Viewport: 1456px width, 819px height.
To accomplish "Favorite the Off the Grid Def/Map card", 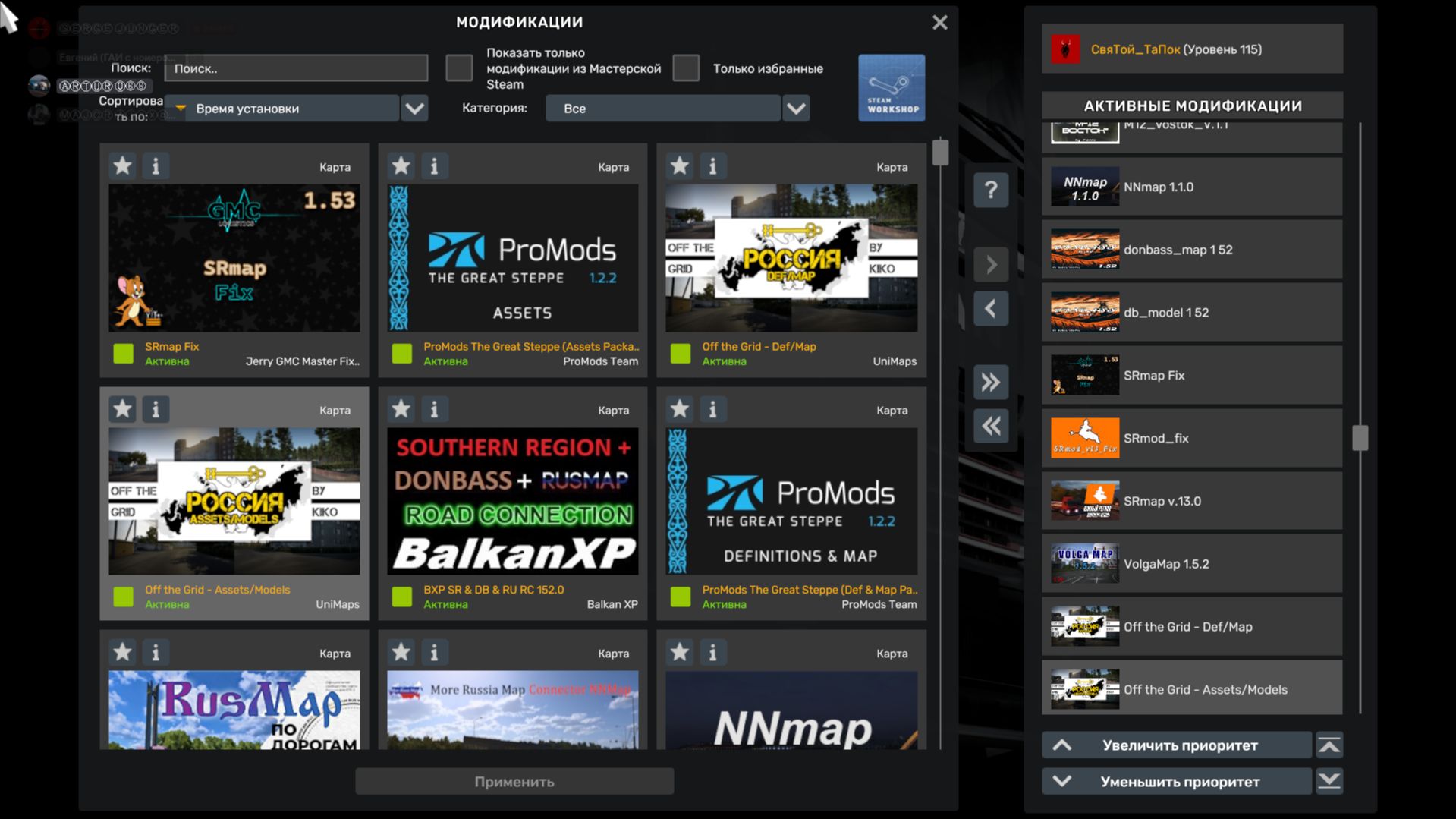I will 679,165.
